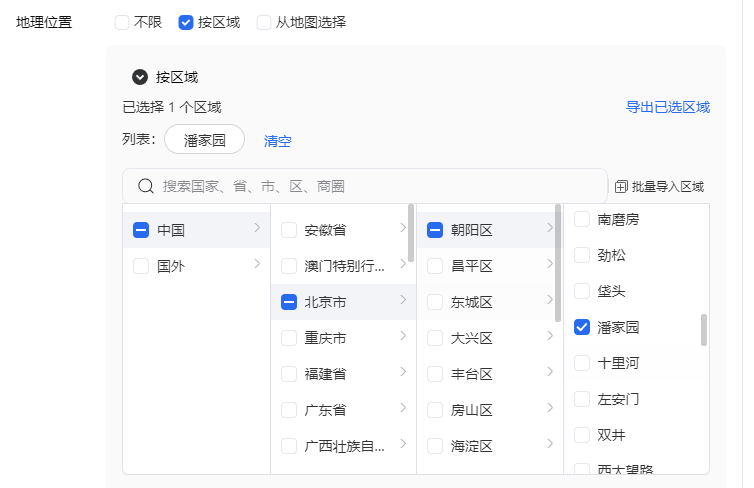Collapse the 按区域 section arrow icon
This screenshot has width=754, height=488.
[x=140, y=77]
